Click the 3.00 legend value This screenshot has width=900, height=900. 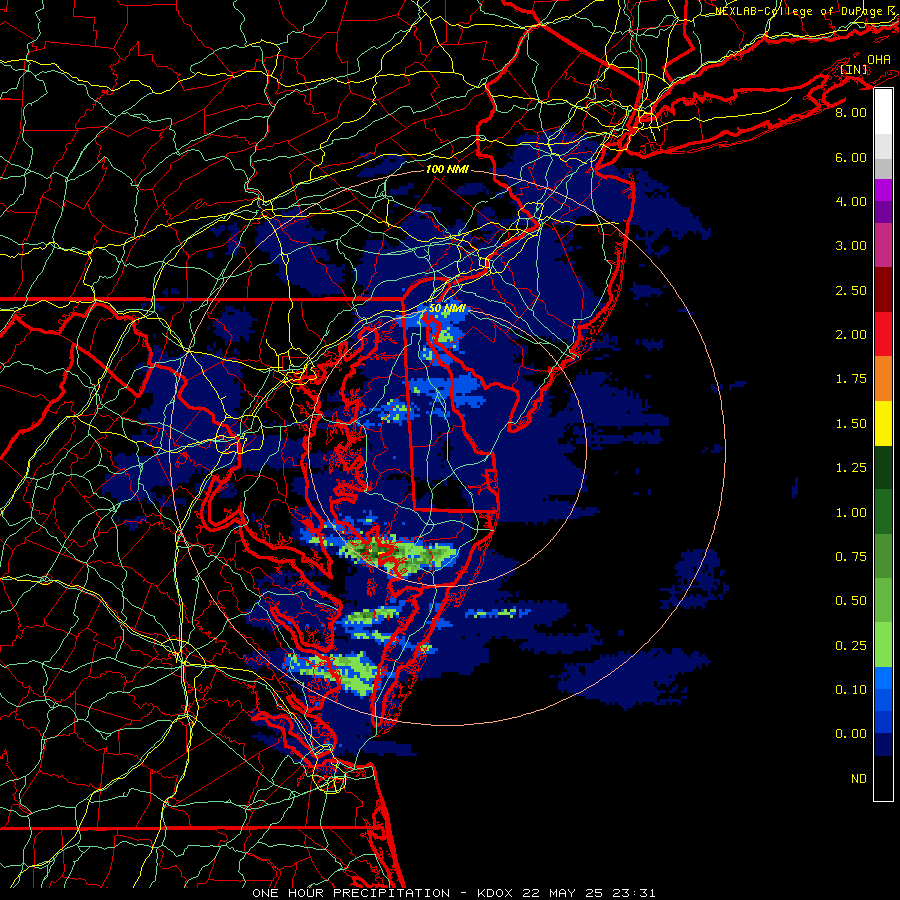[851, 246]
